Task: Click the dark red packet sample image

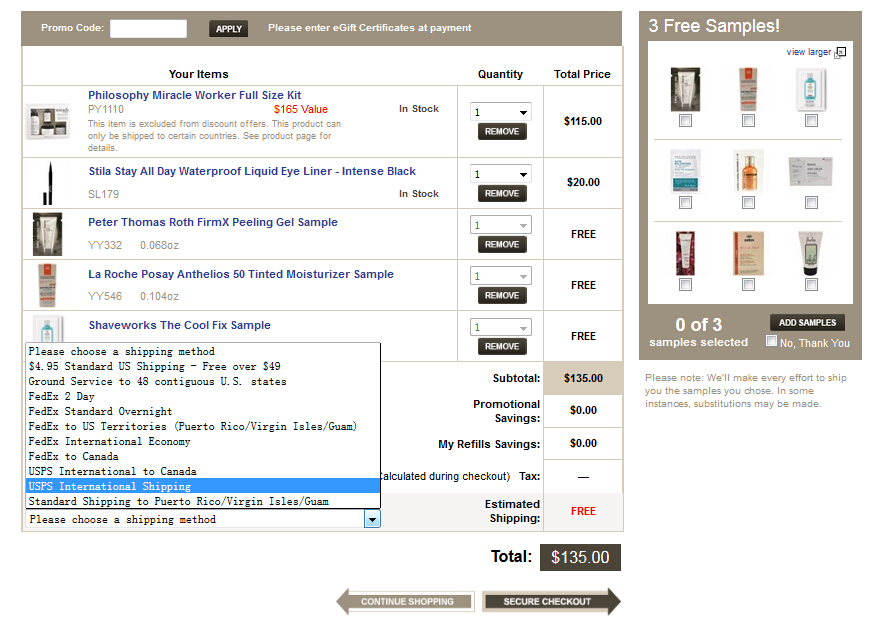Action: pyautogui.click(x=685, y=253)
